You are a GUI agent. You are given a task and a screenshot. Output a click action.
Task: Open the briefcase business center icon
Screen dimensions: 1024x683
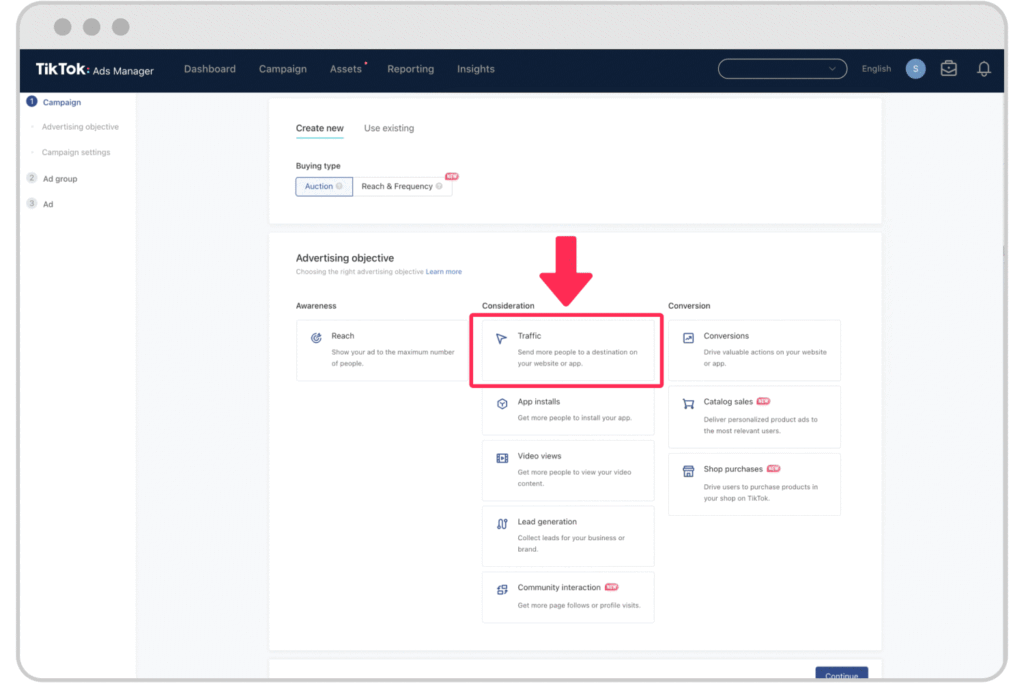point(948,69)
